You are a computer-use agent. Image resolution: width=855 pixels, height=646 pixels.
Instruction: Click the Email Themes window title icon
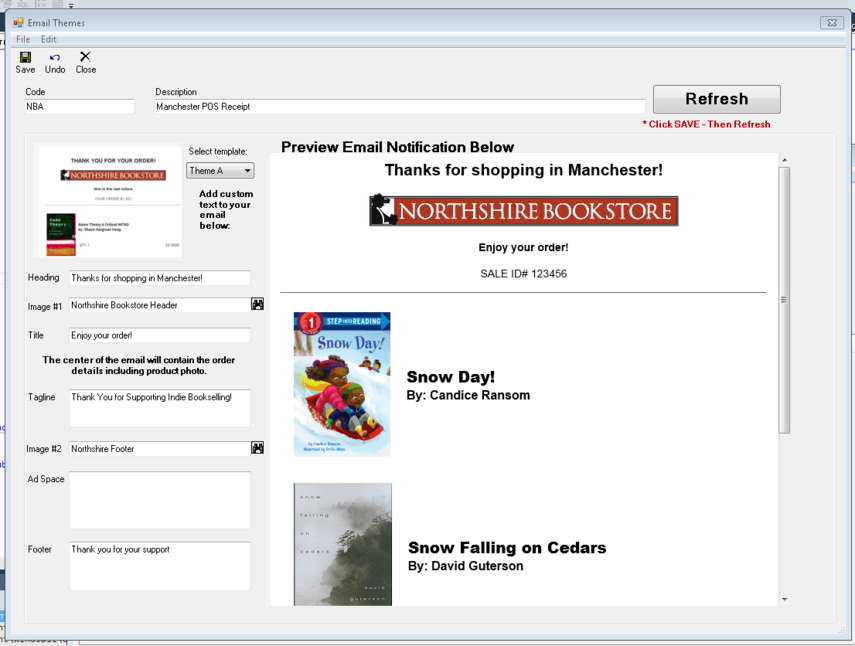tap(19, 23)
